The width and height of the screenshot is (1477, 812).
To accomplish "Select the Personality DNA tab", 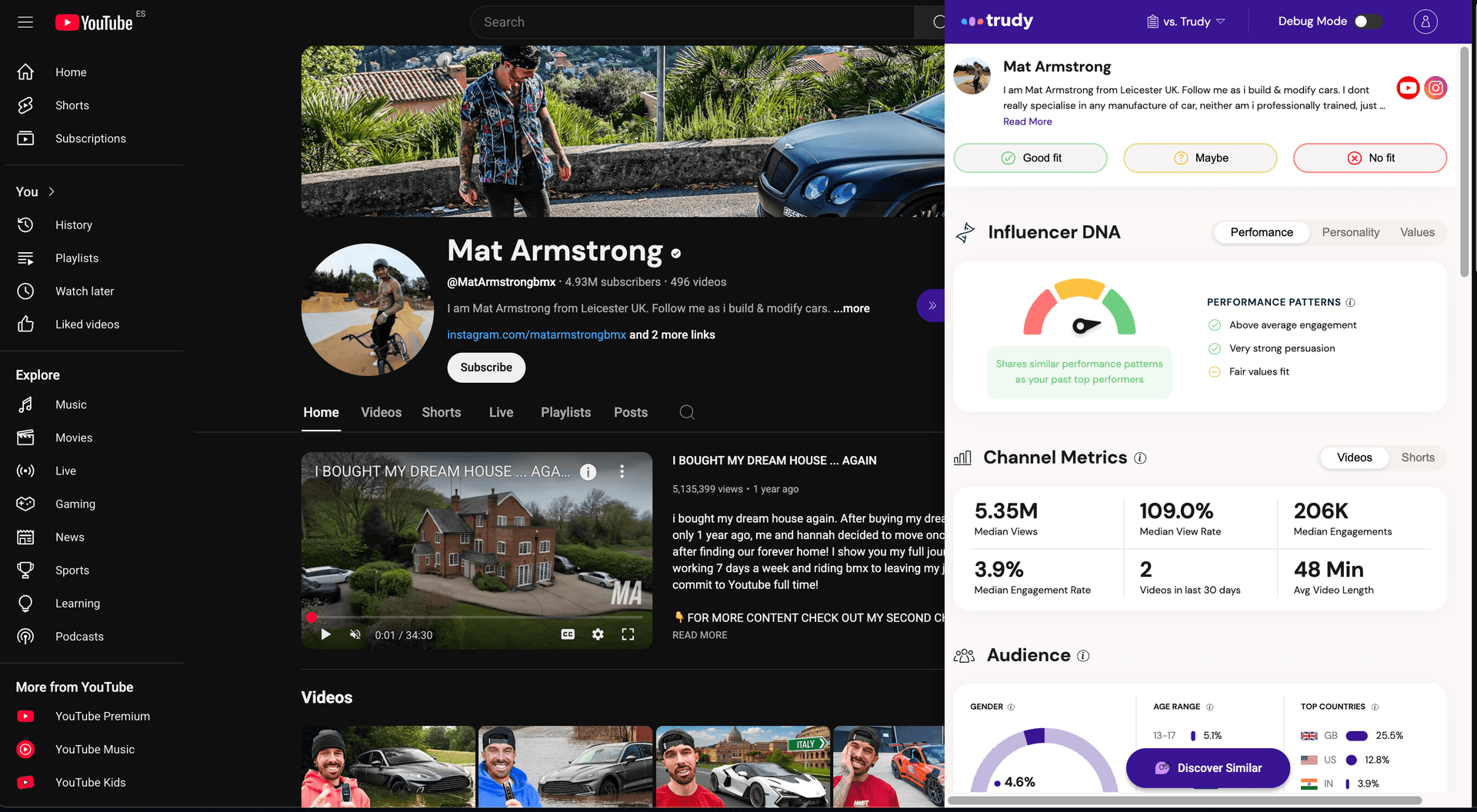I will click(1350, 232).
